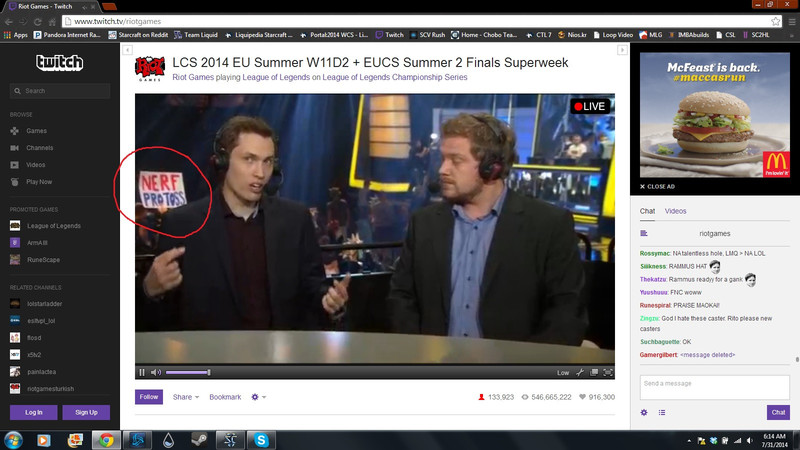Follow the Riot Games channel

pyautogui.click(x=149, y=397)
